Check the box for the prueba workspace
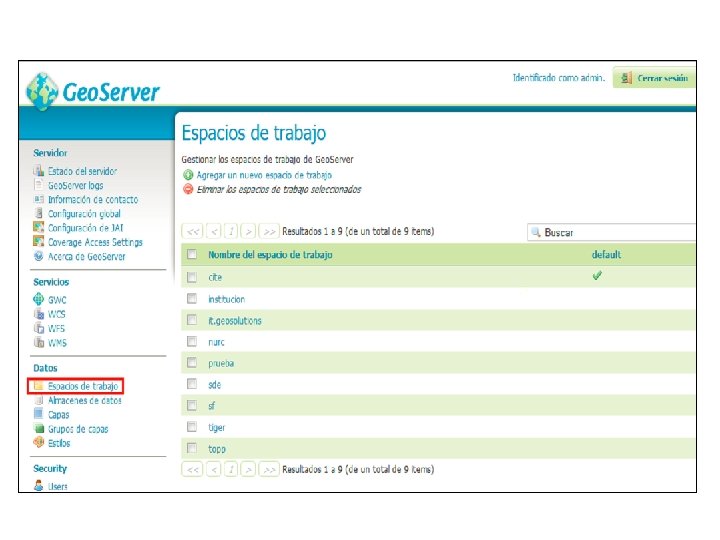 192,363
